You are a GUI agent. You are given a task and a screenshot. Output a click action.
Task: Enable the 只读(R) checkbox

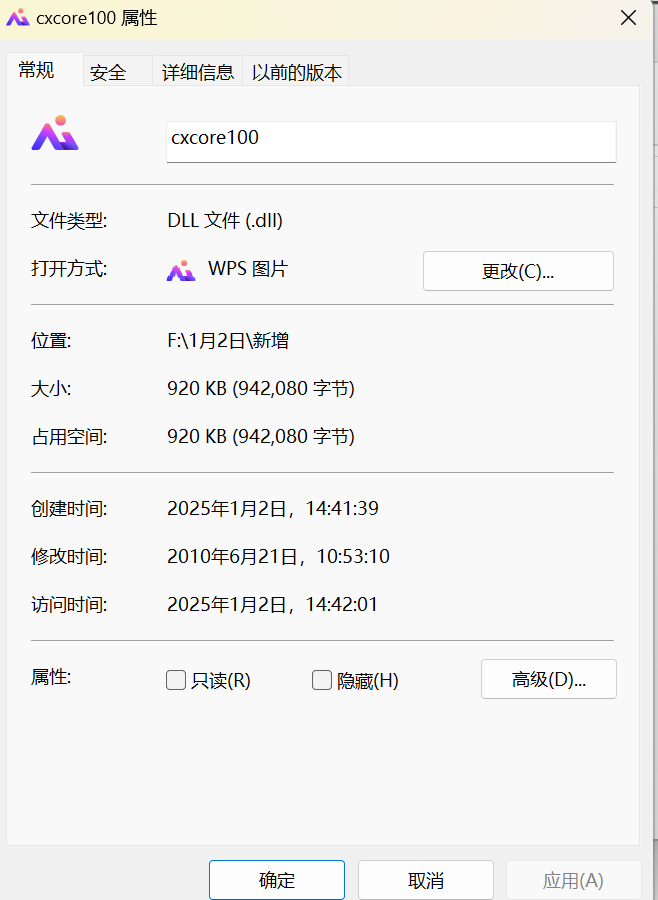(x=176, y=679)
